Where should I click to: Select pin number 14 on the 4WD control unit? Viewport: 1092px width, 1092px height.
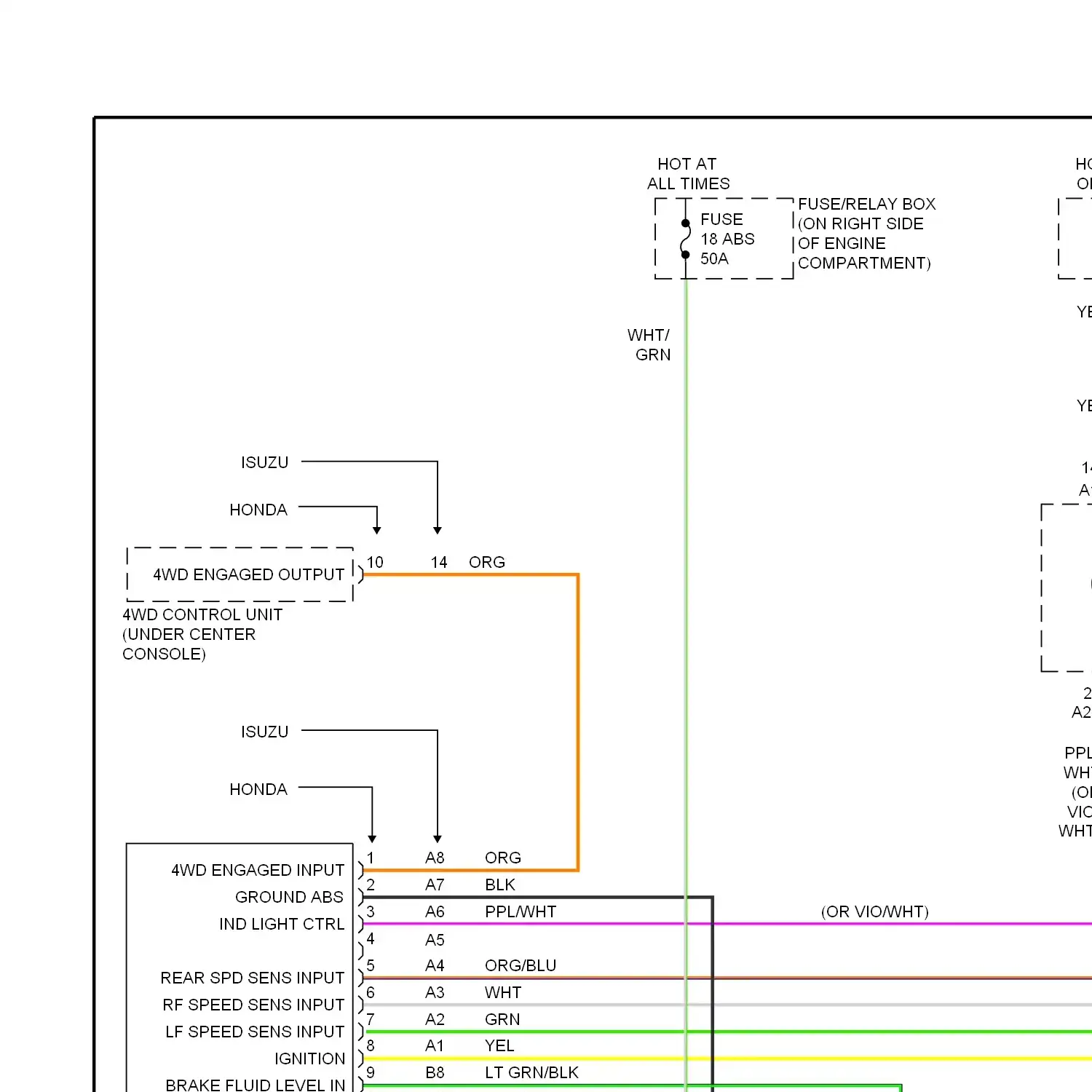coord(439,562)
